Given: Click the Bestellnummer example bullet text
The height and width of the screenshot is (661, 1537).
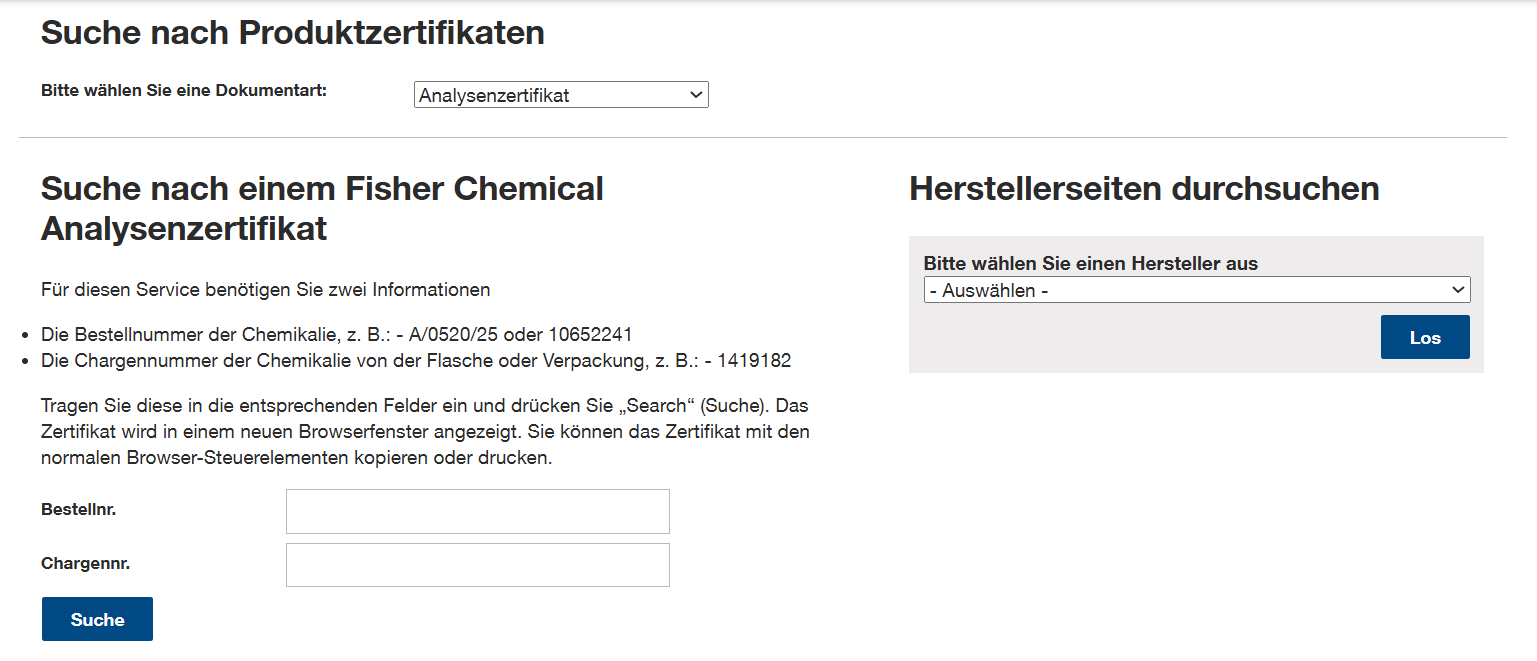Looking at the screenshot, I should pos(336,334).
